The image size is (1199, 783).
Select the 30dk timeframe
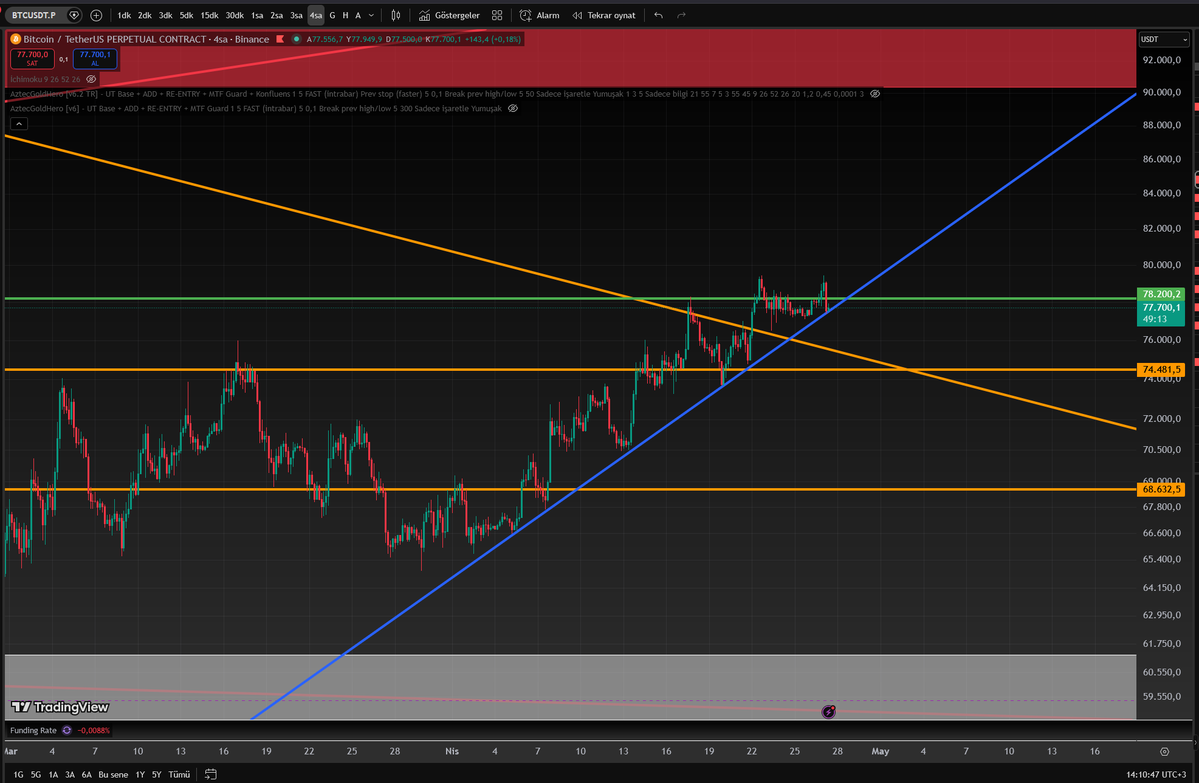click(235, 15)
